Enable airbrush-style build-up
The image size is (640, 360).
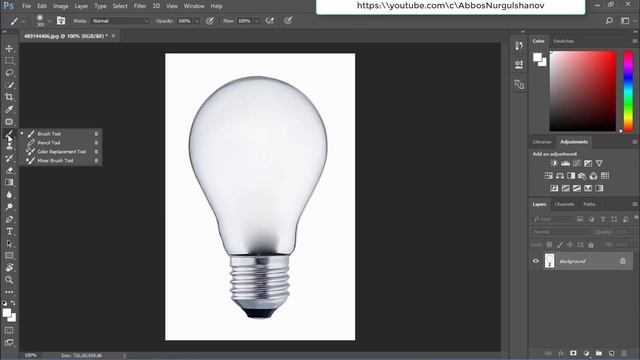[x=270, y=21]
